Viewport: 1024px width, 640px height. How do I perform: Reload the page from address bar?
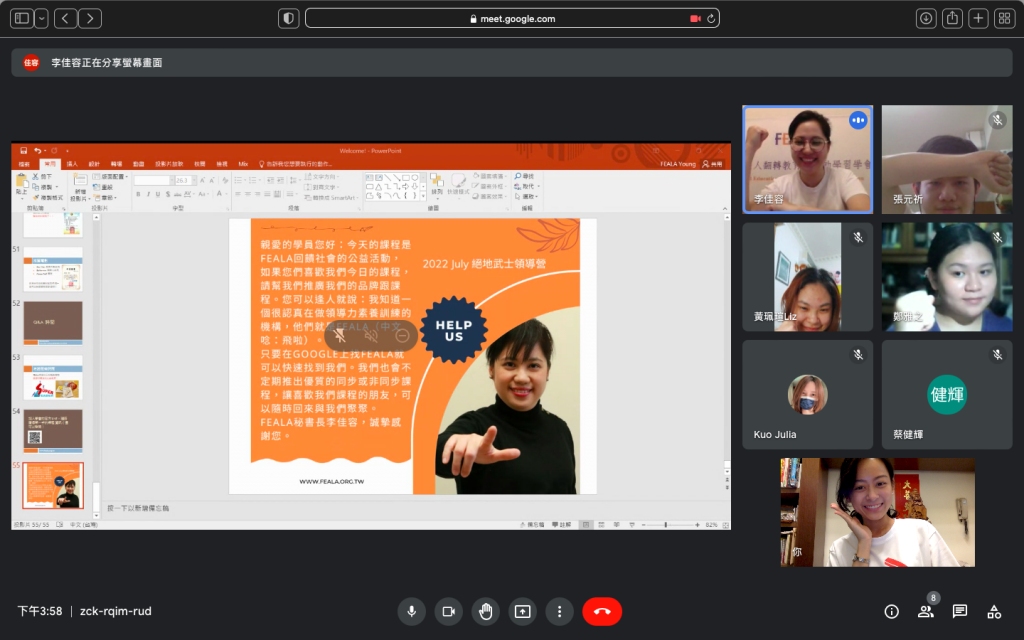711,18
